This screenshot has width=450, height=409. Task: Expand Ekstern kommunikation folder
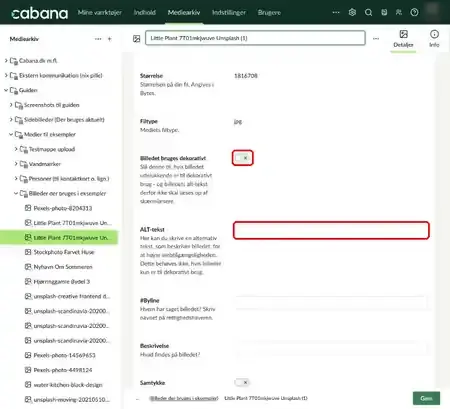pos(6,75)
